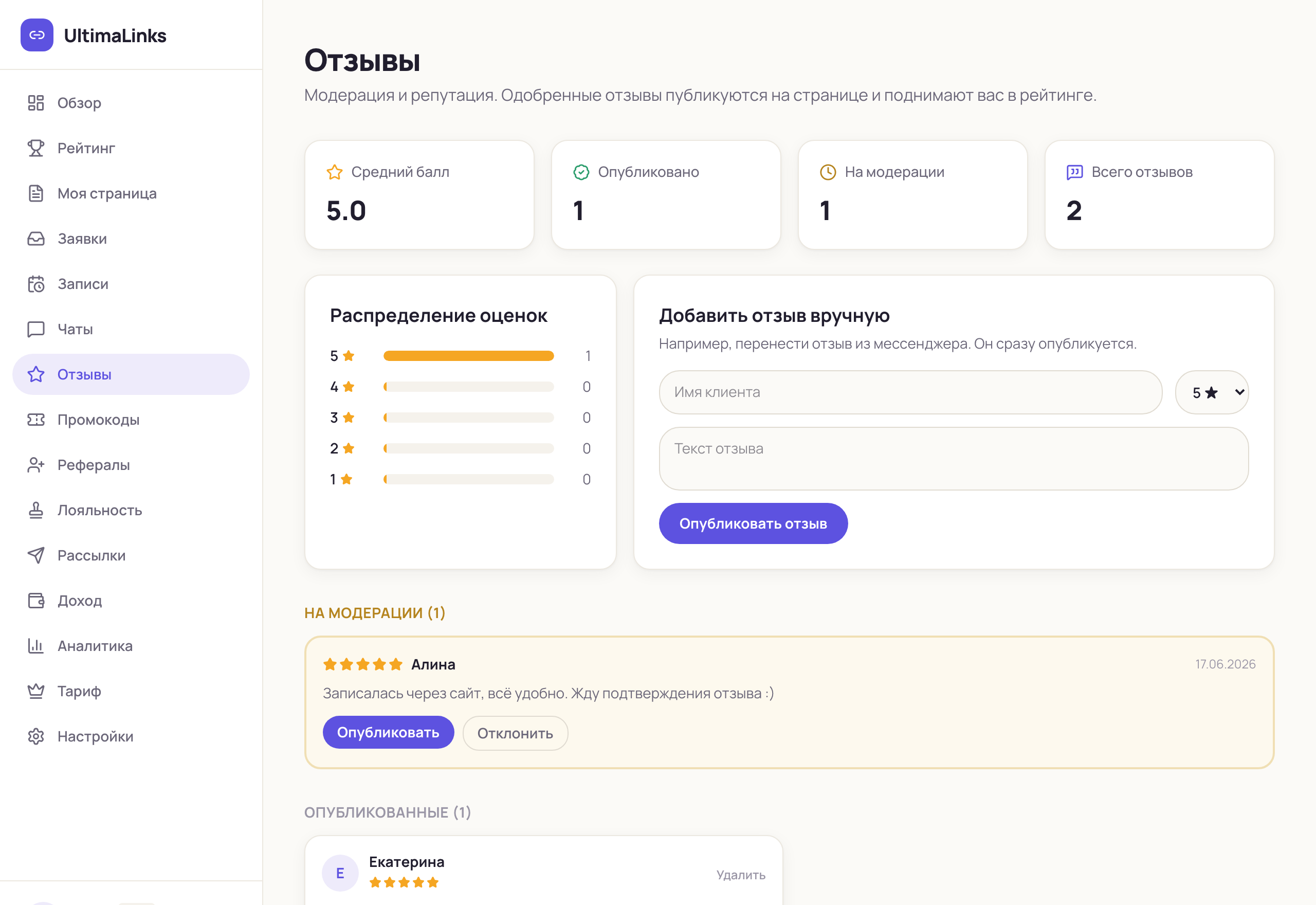Open the Заявки section
The image size is (1316, 905).
[x=131, y=239]
